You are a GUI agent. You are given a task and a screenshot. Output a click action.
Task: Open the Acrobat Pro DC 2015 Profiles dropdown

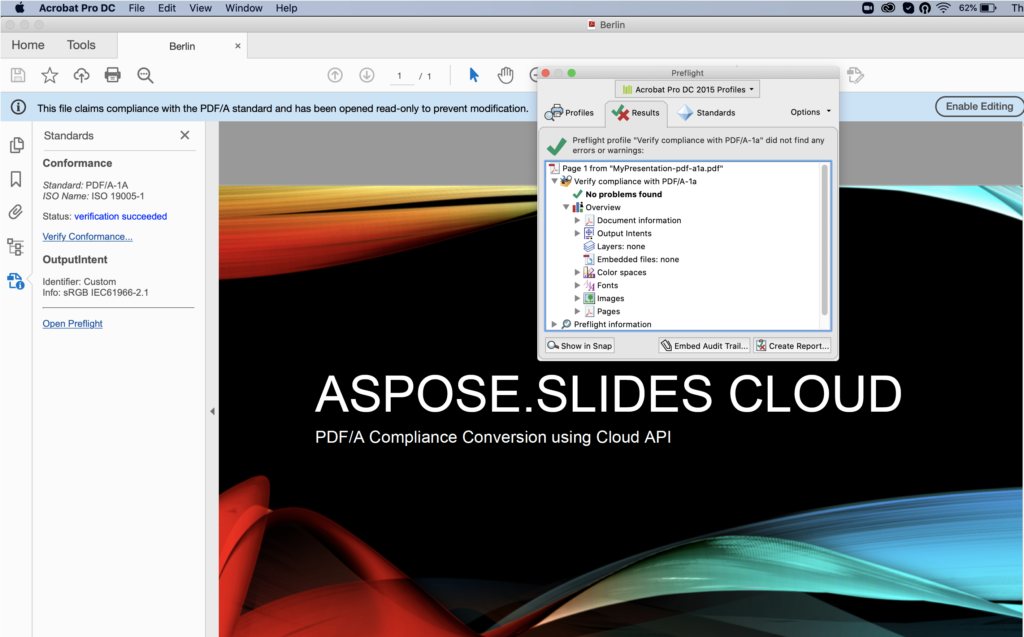coord(687,89)
